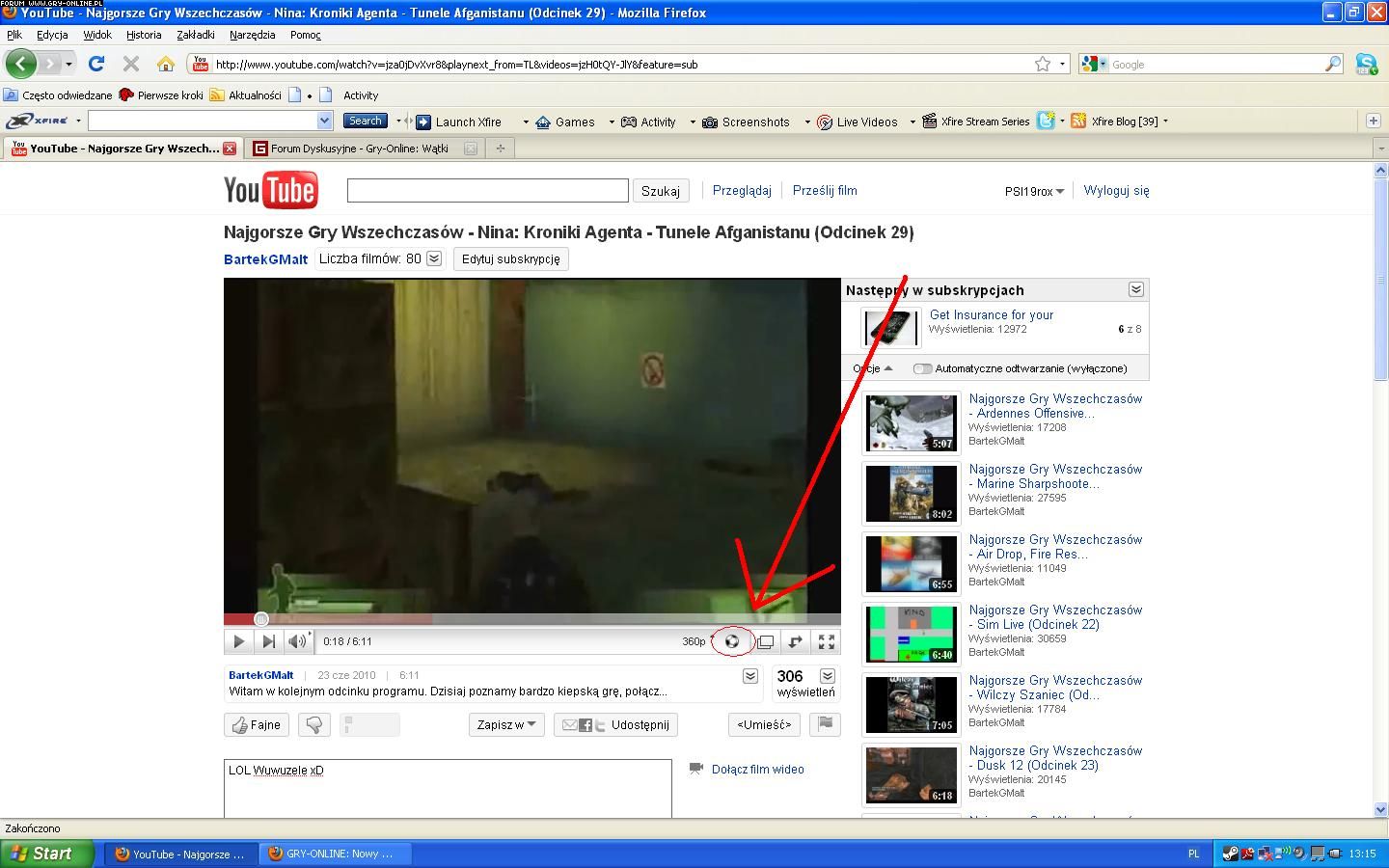Open the Xfire Games toolbar item
Screen dimensions: 1389x868
point(565,122)
